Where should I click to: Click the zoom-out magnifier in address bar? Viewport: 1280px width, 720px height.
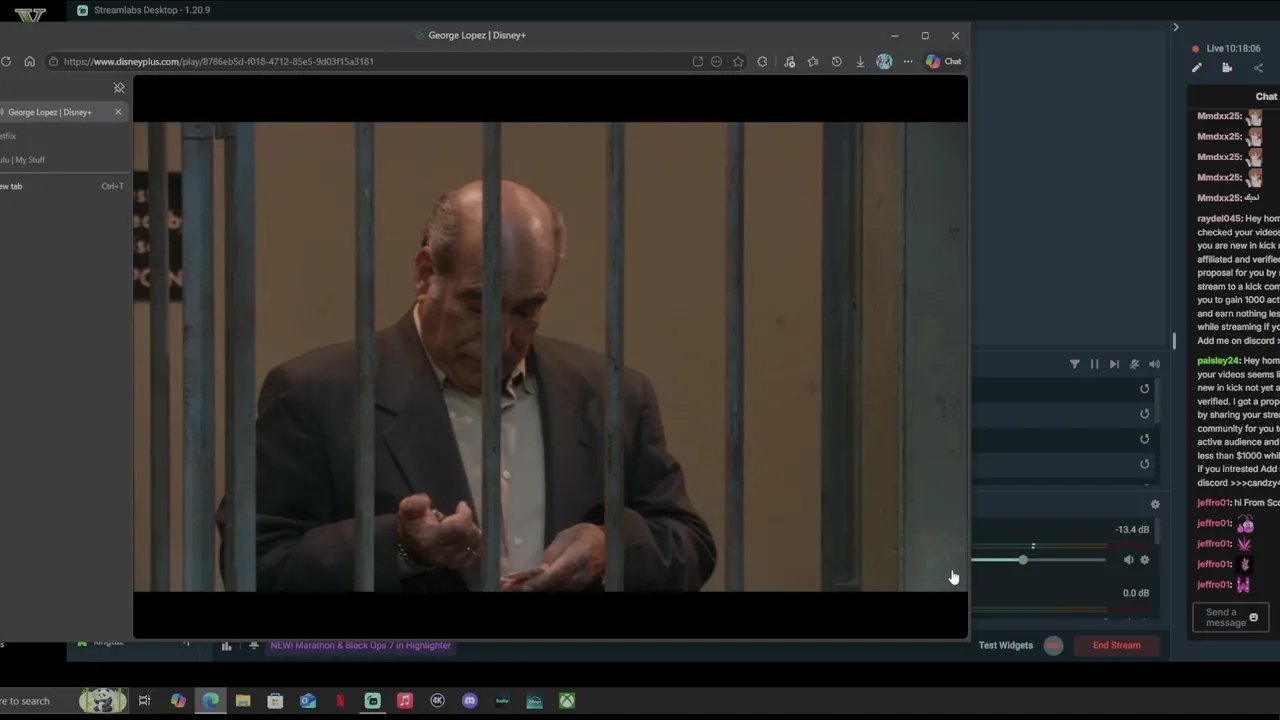click(x=716, y=61)
